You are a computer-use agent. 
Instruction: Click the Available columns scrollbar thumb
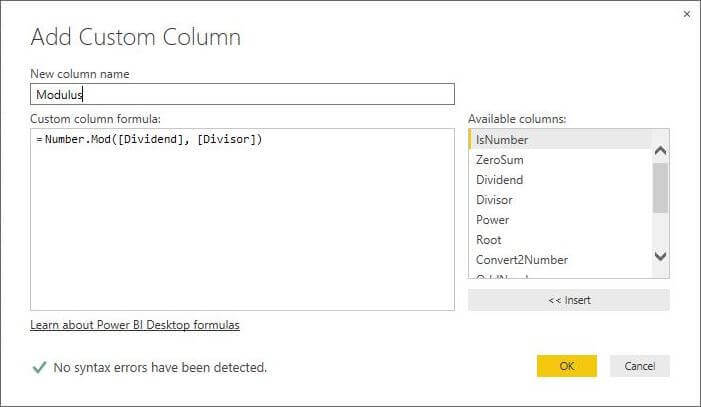[x=660, y=187]
